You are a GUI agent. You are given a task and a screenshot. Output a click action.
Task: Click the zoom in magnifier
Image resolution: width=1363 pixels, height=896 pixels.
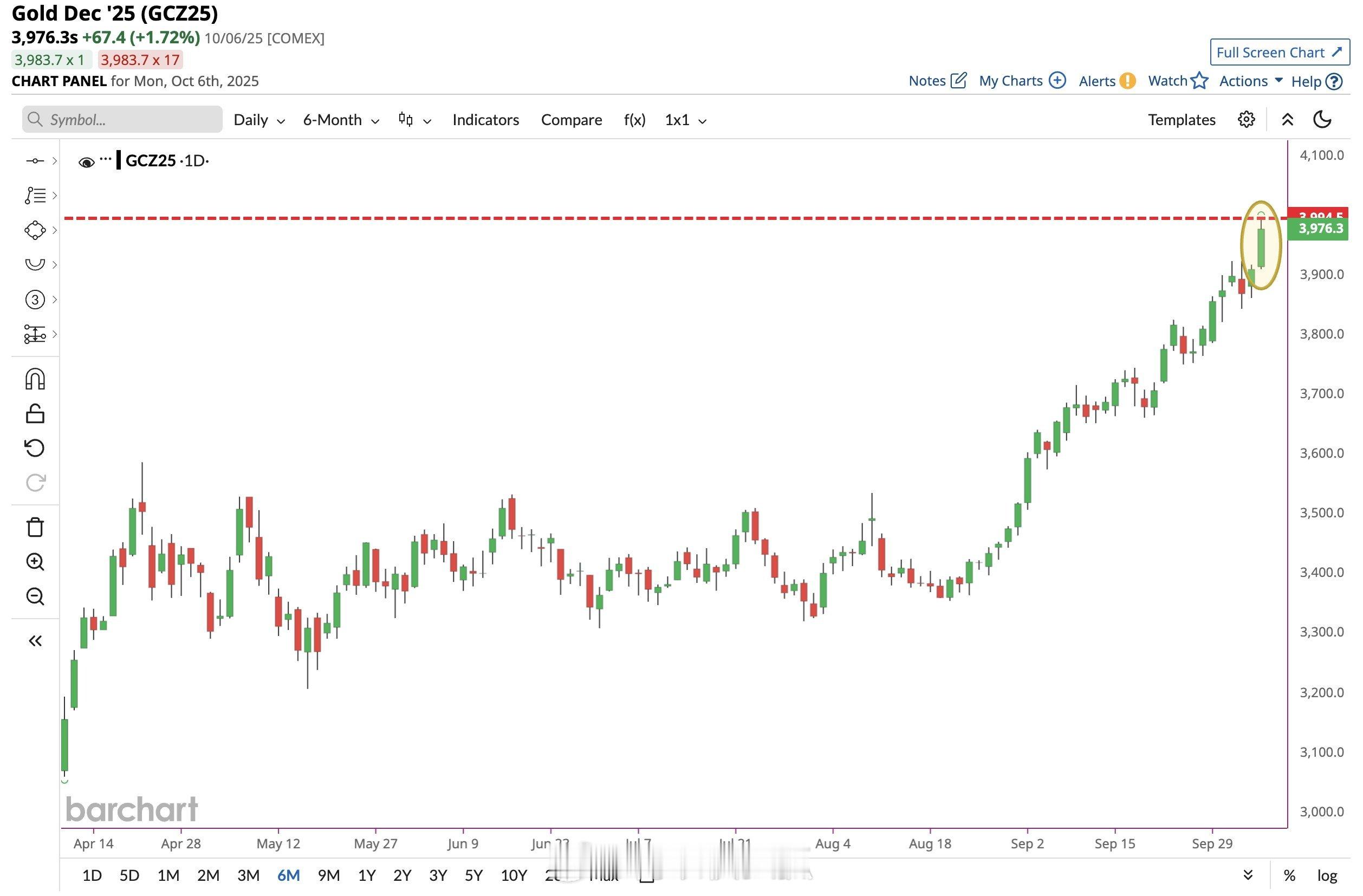[x=35, y=562]
